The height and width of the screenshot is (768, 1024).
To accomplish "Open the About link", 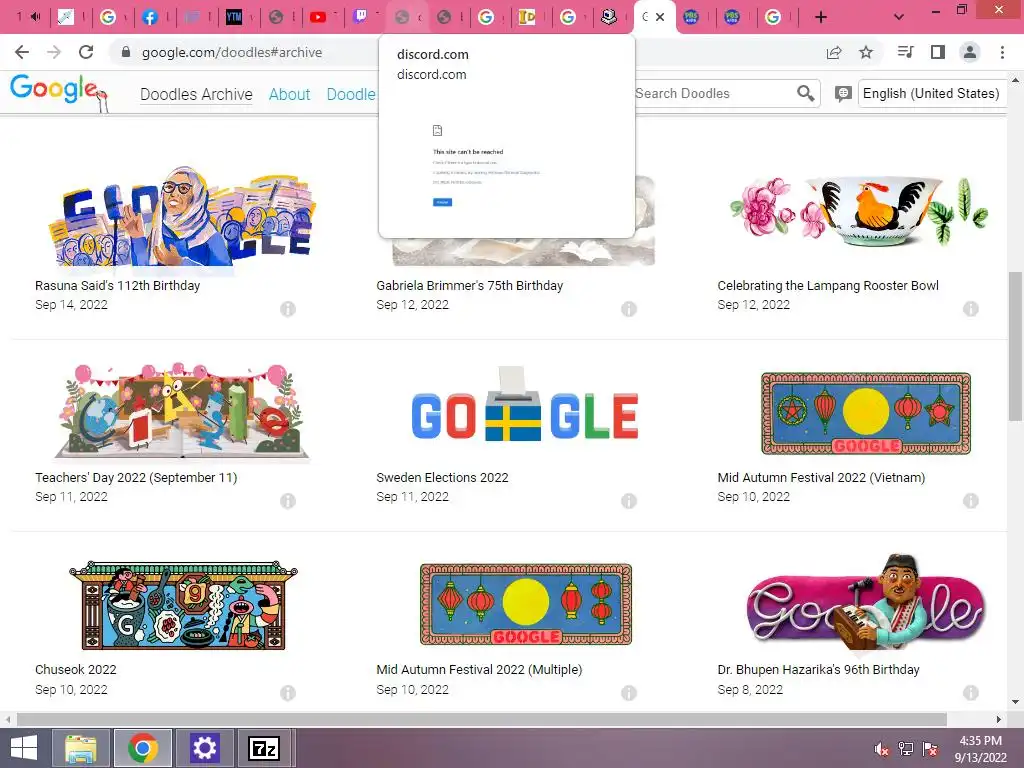I will (x=289, y=94).
